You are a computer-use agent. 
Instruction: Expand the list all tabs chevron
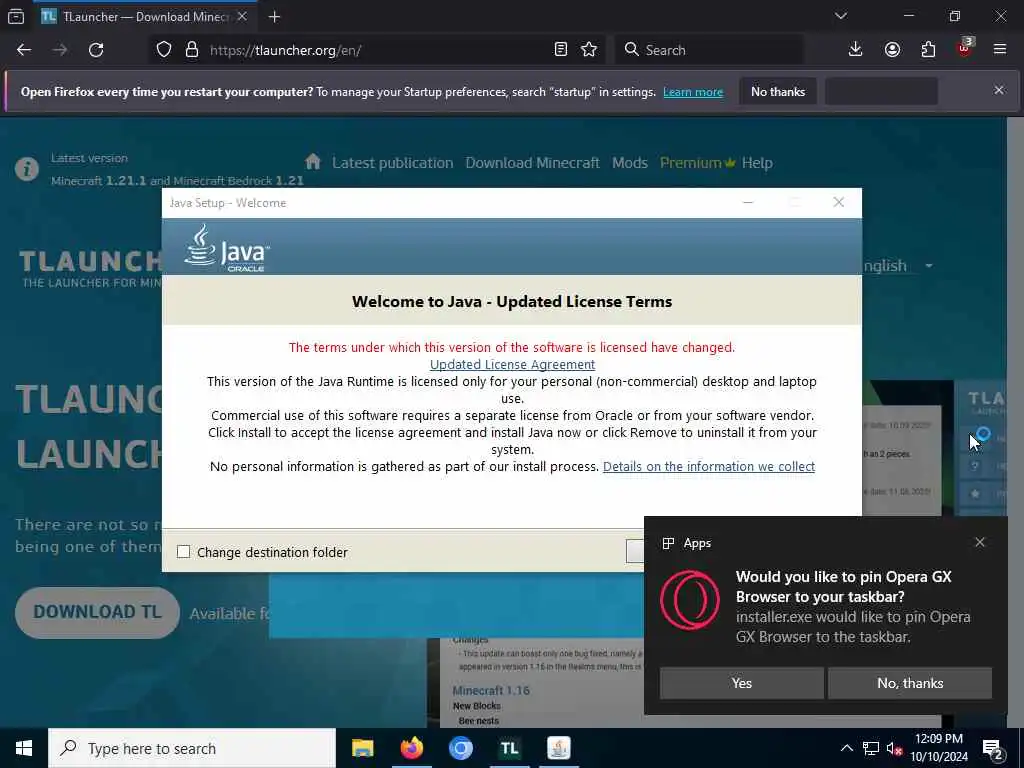coord(841,16)
